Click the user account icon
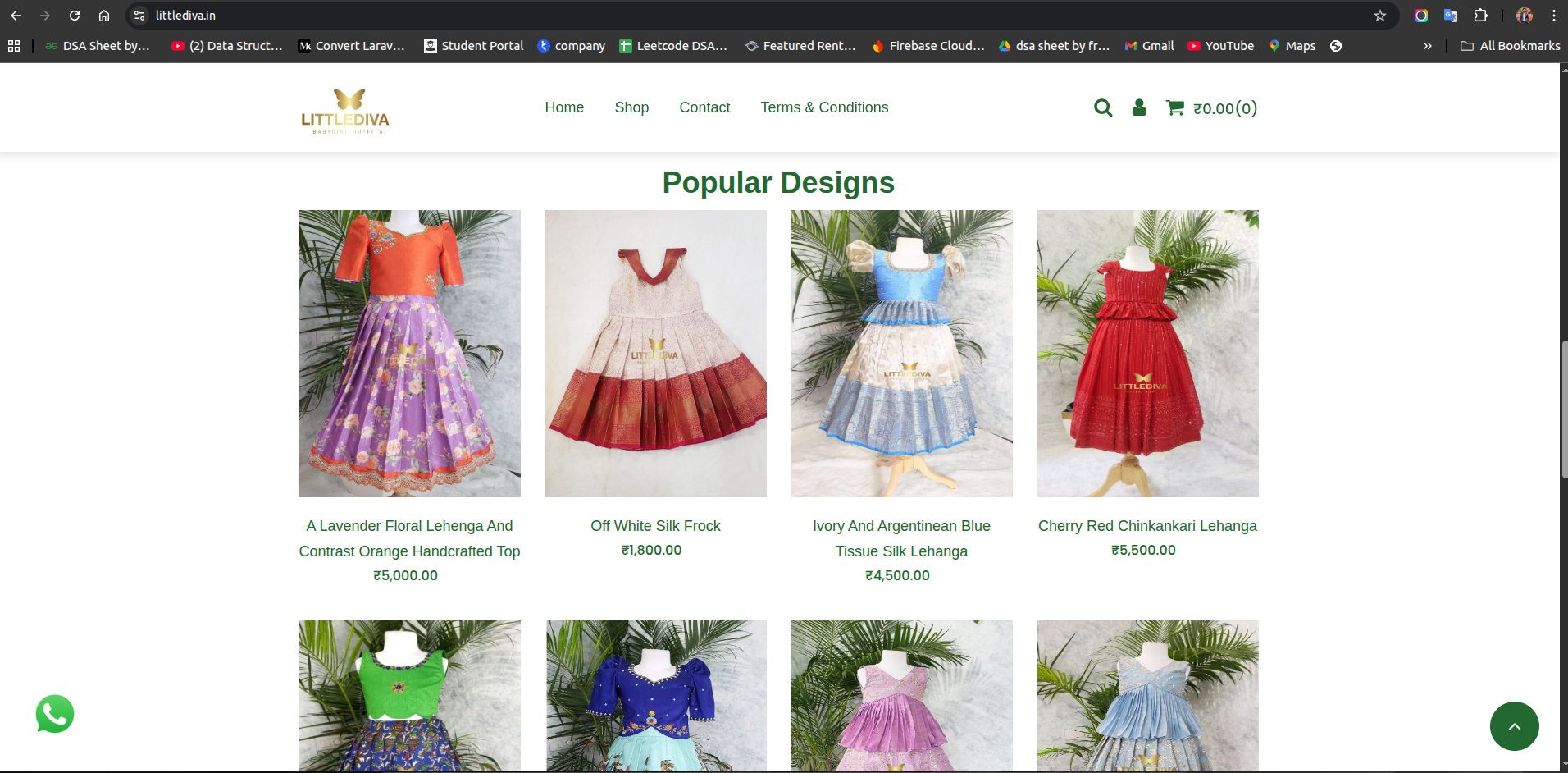The height and width of the screenshot is (773, 1568). [1139, 107]
